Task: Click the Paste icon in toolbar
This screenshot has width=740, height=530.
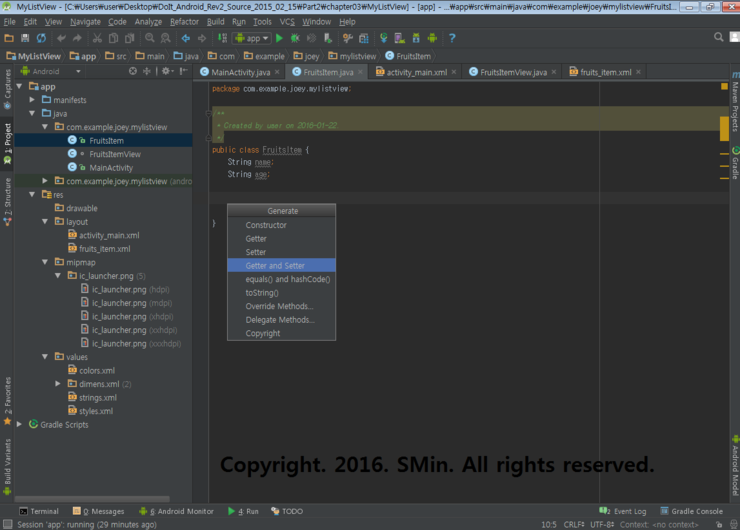Action: 129,38
